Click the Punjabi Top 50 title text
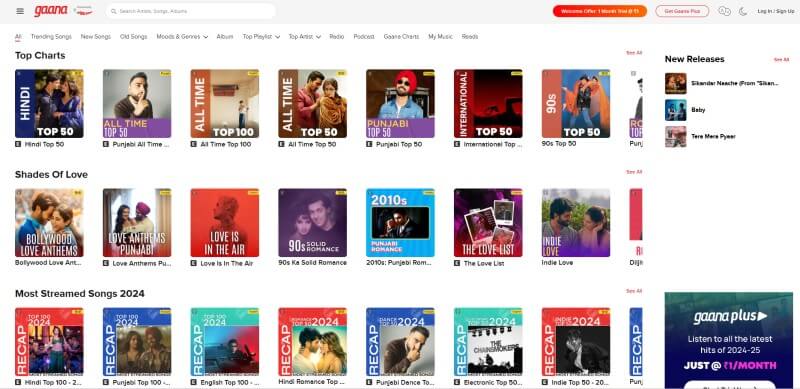The height and width of the screenshot is (389, 800). (399, 144)
